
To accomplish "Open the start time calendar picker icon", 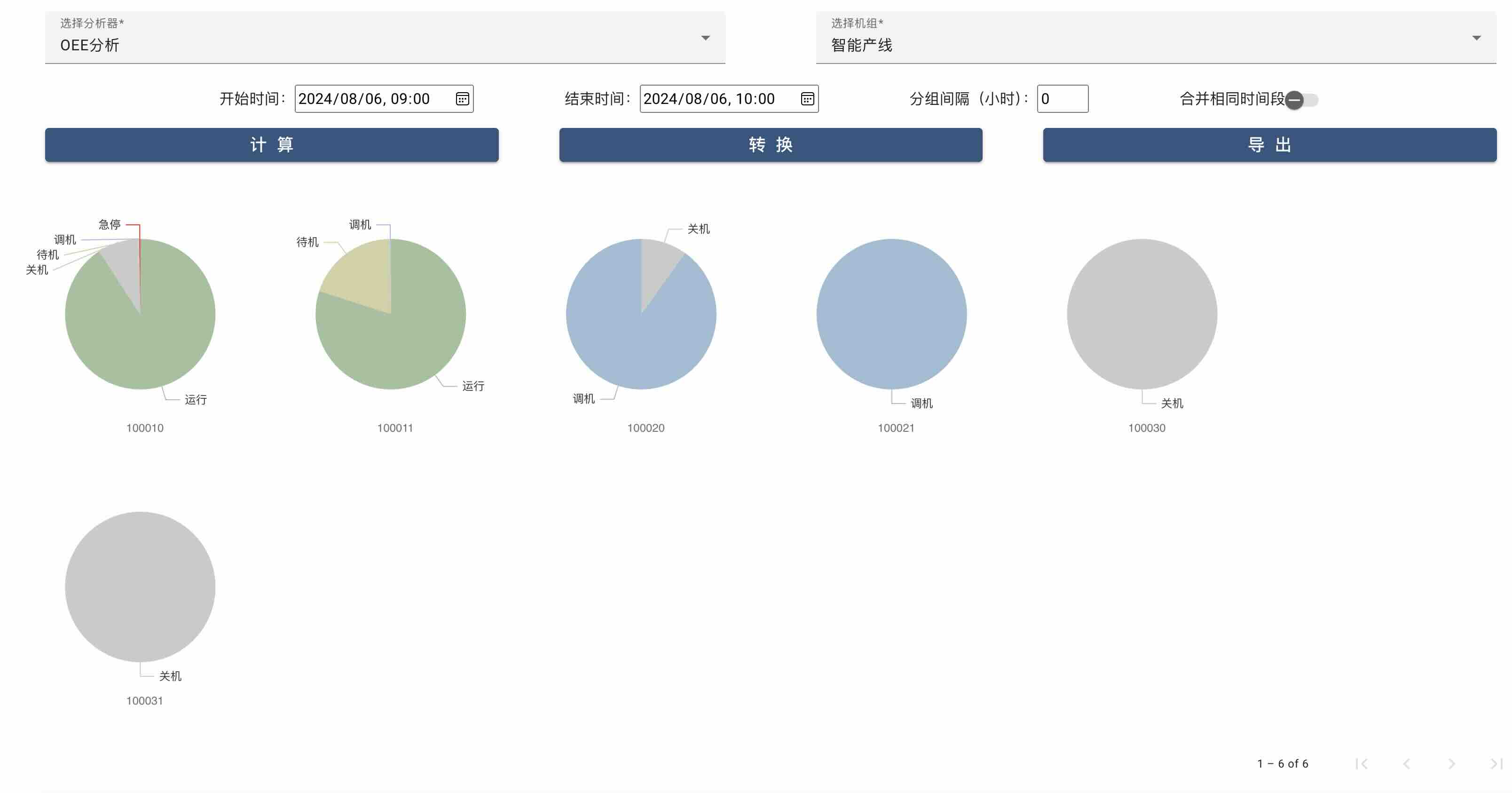I will (x=462, y=99).
